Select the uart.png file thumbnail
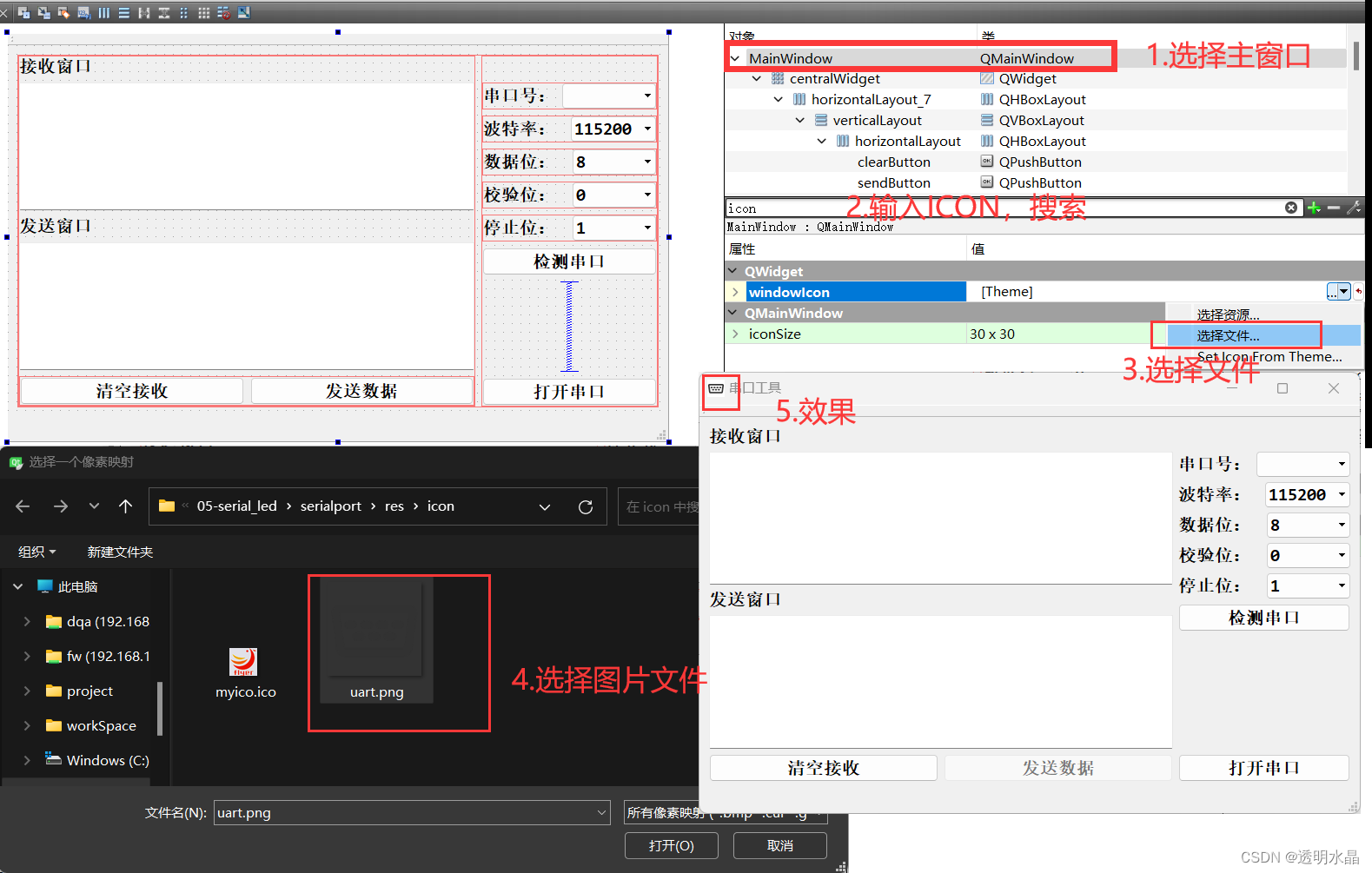Viewport: 1372px width, 873px height. tap(376, 640)
